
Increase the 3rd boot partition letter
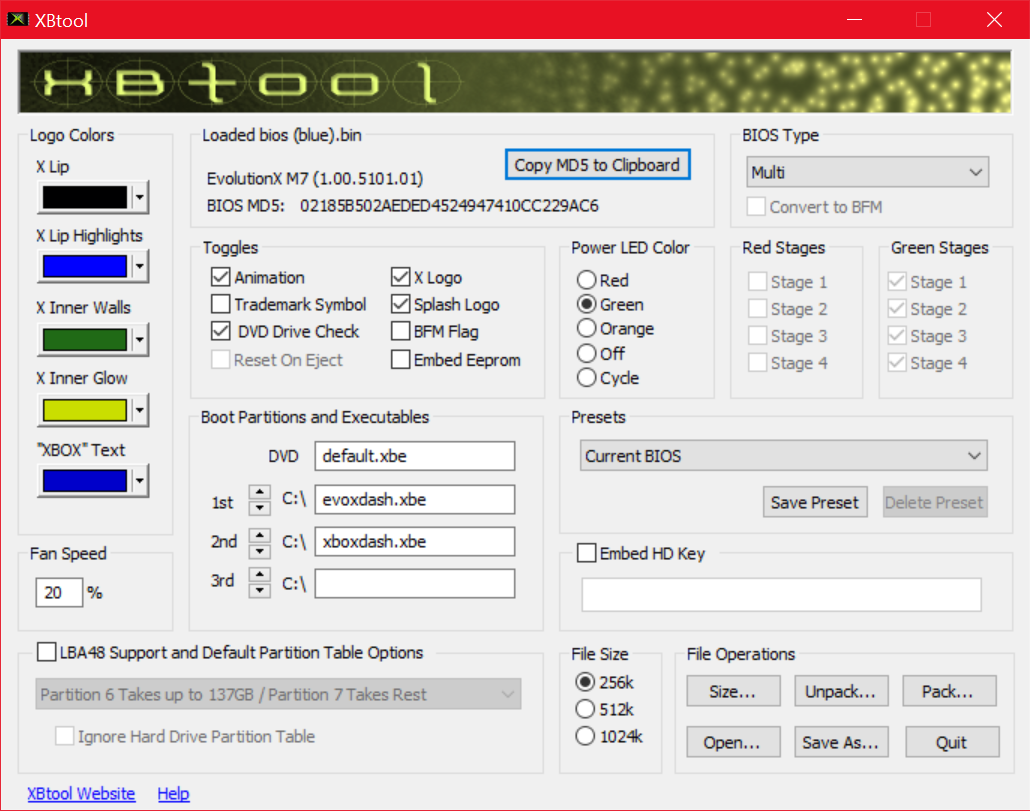click(x=260, y=575)
